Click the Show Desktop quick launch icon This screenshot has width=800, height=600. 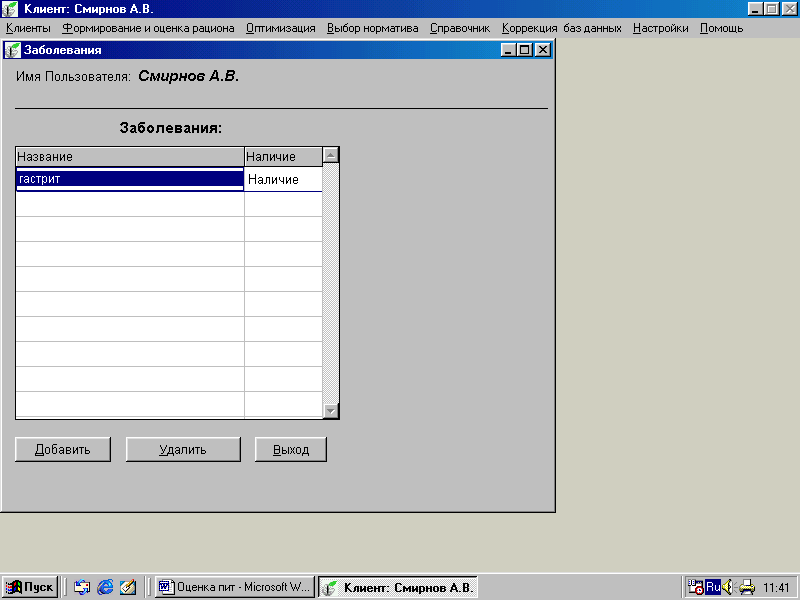point(82,587)
